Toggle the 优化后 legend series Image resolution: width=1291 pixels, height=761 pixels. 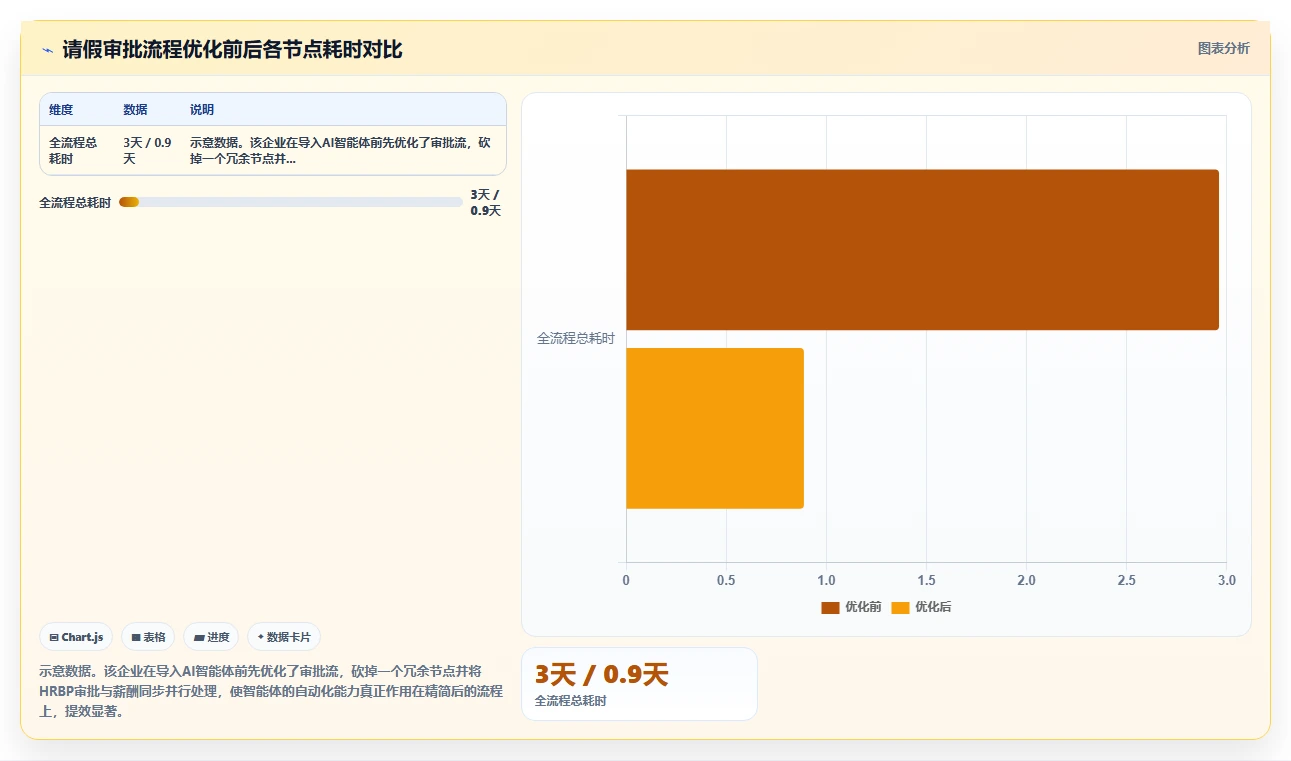[x=922, y=607]
